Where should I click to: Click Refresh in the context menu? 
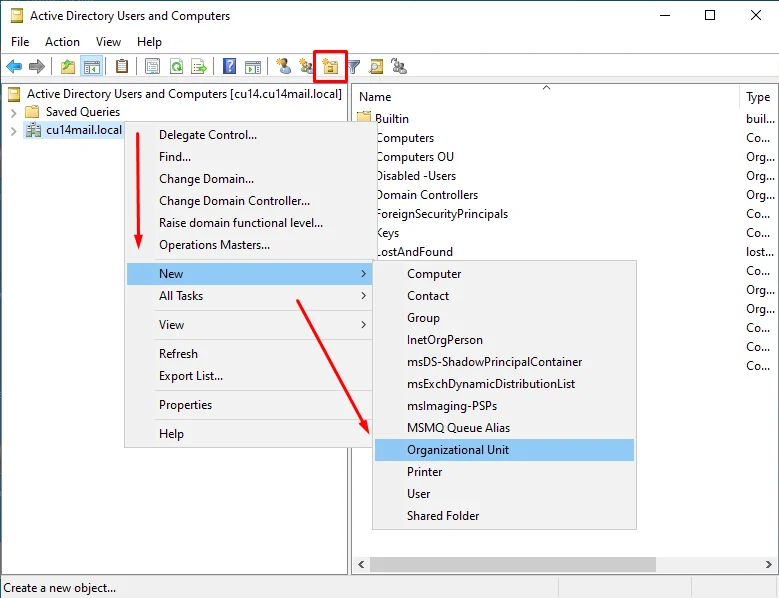tap(250, 354)
